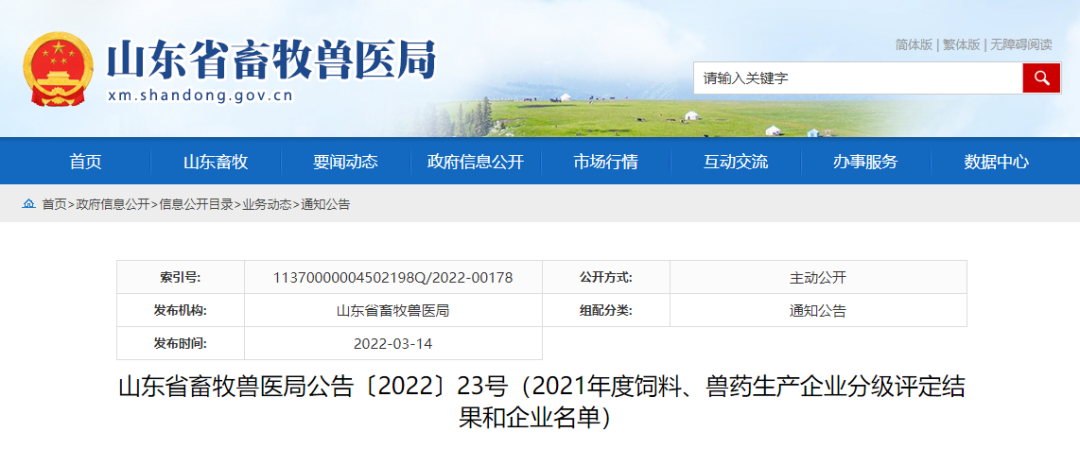Click the announcement title 公告〔2022〕23号

click(x=540, y=403)
